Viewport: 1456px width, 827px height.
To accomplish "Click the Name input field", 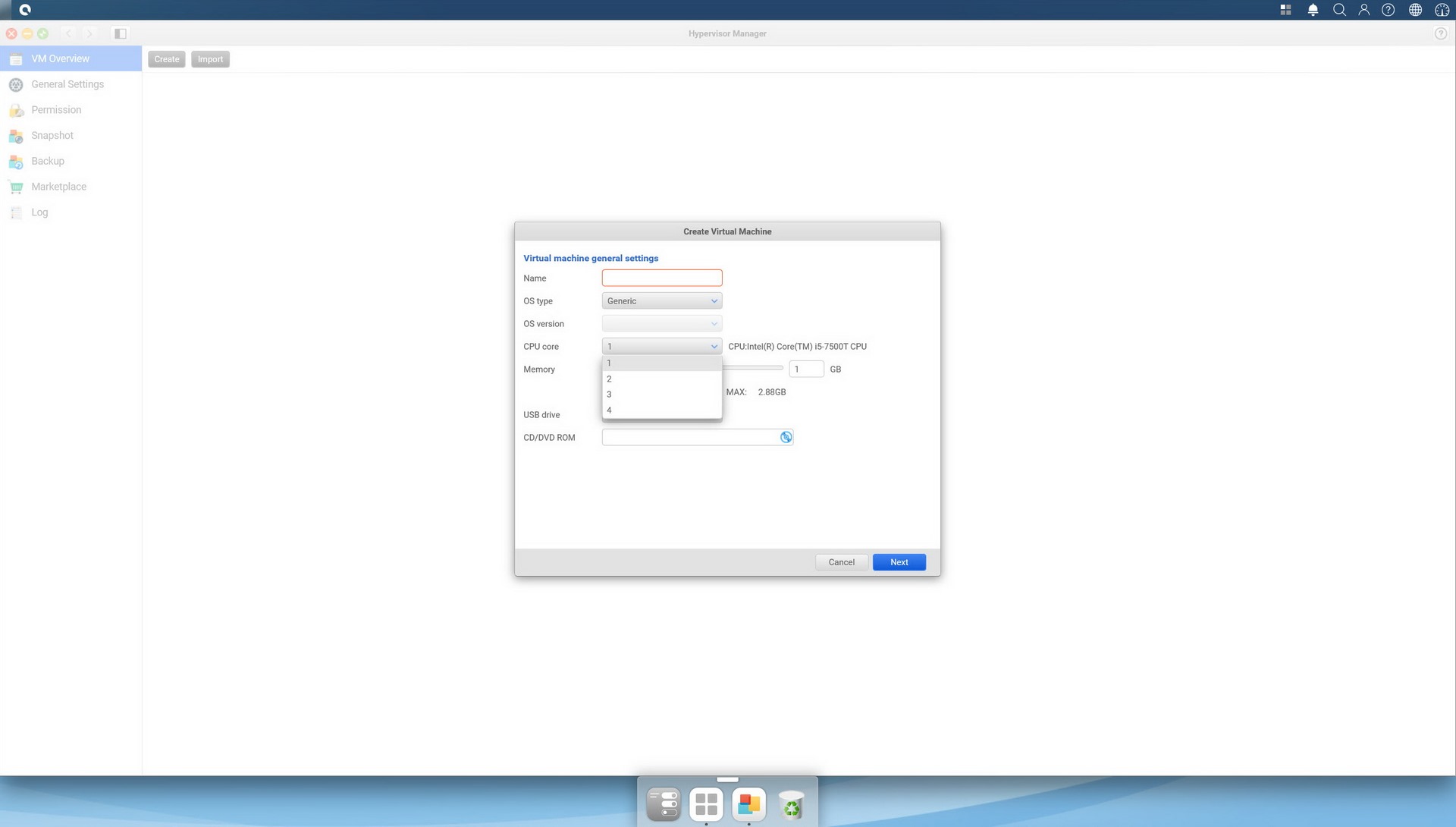I will pos(661,278).
